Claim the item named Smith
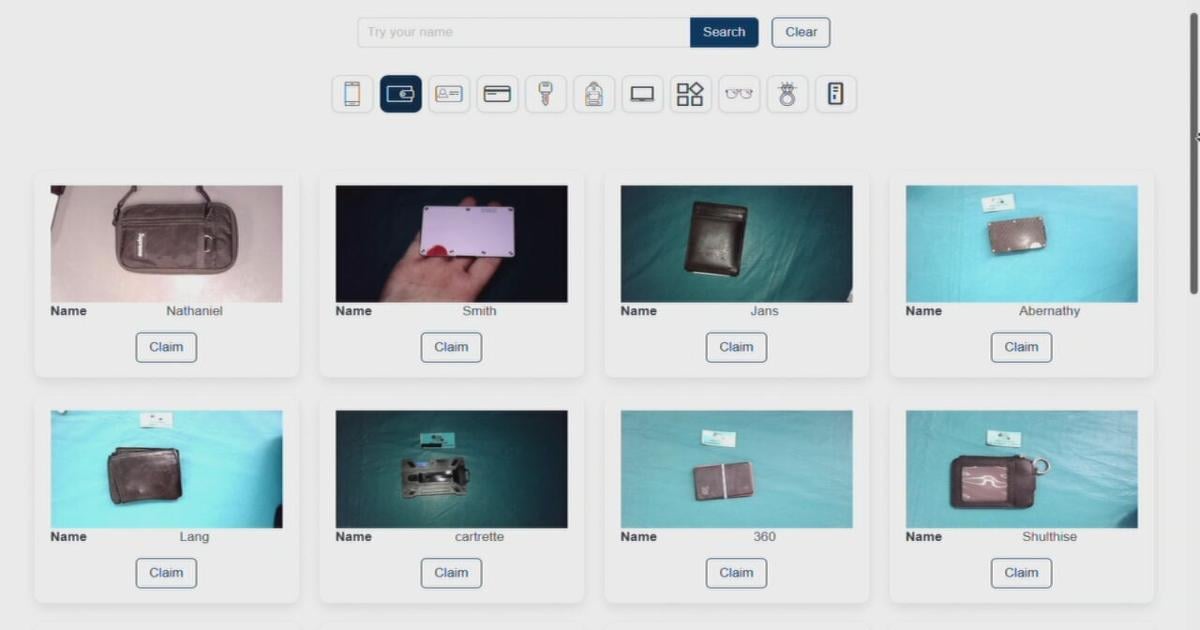 coord(451,347)
